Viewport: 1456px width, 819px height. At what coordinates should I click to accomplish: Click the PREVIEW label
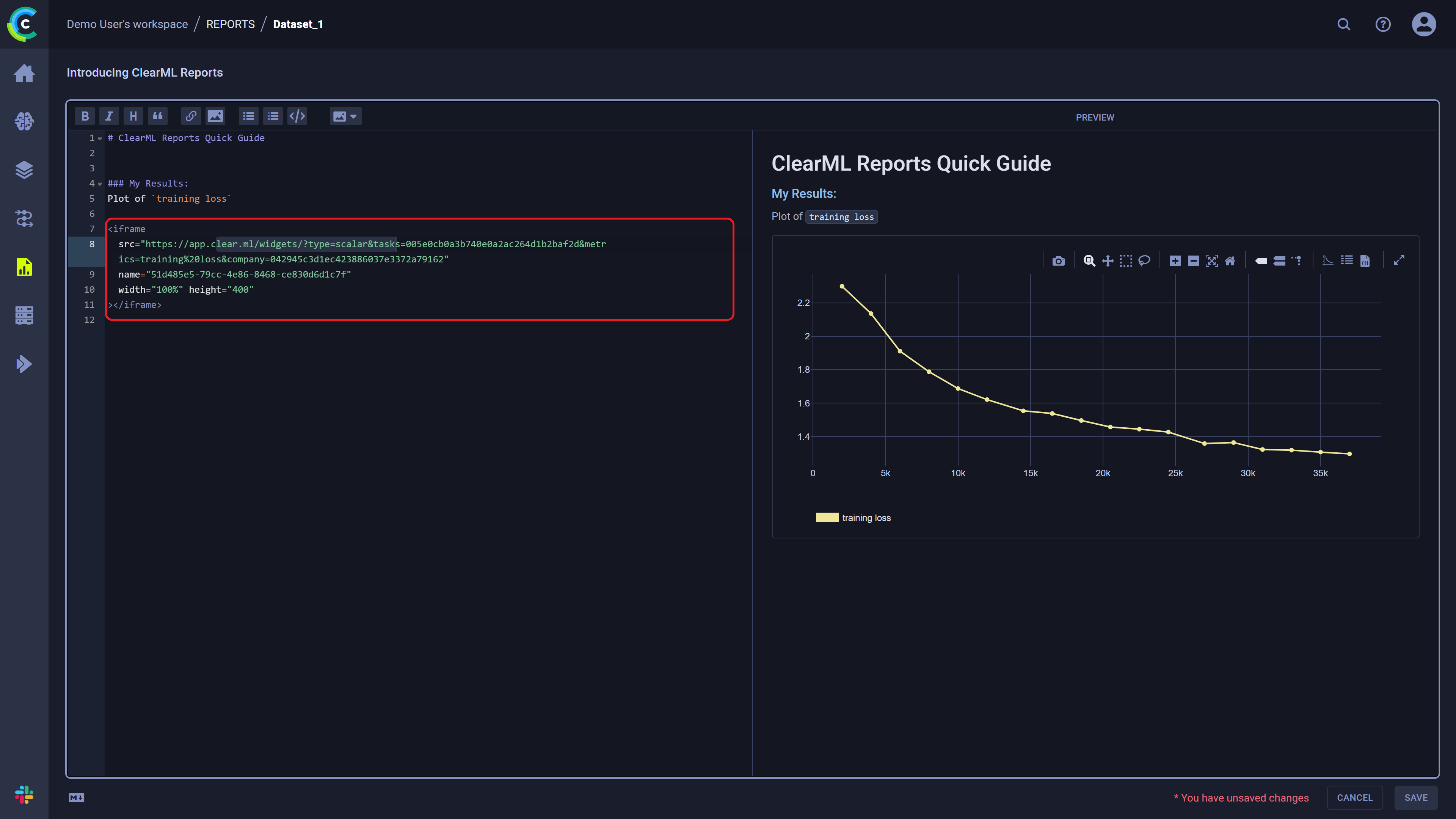coord(1095,118)
